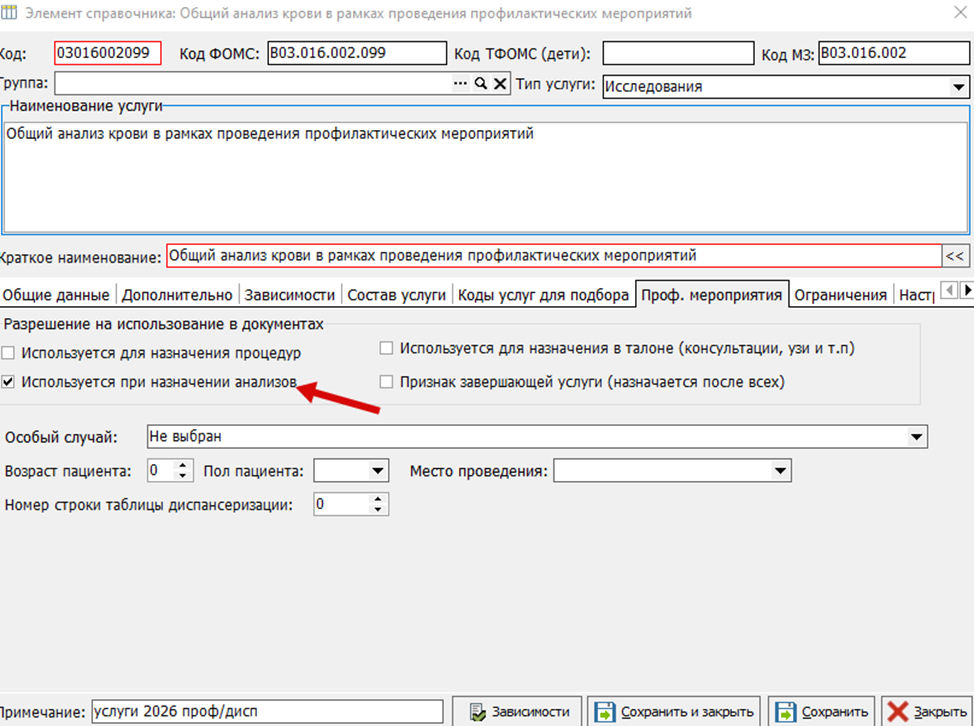Click the magnifier search icon in Группа field
Screen dimensions: 974x726
point(481,83)
